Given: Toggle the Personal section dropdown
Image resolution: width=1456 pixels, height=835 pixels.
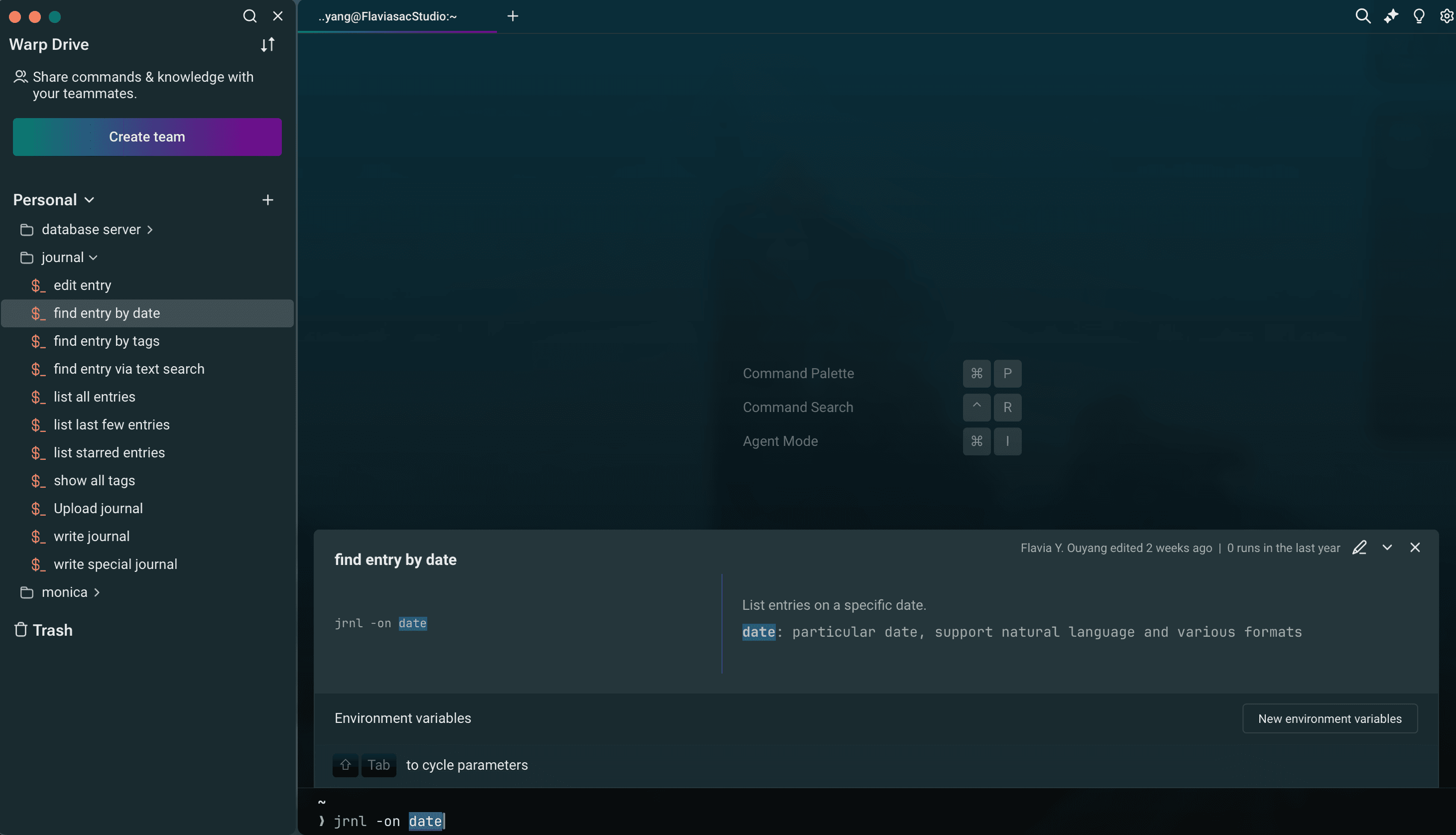Looking at the screenshot, I should pos(87,200).
